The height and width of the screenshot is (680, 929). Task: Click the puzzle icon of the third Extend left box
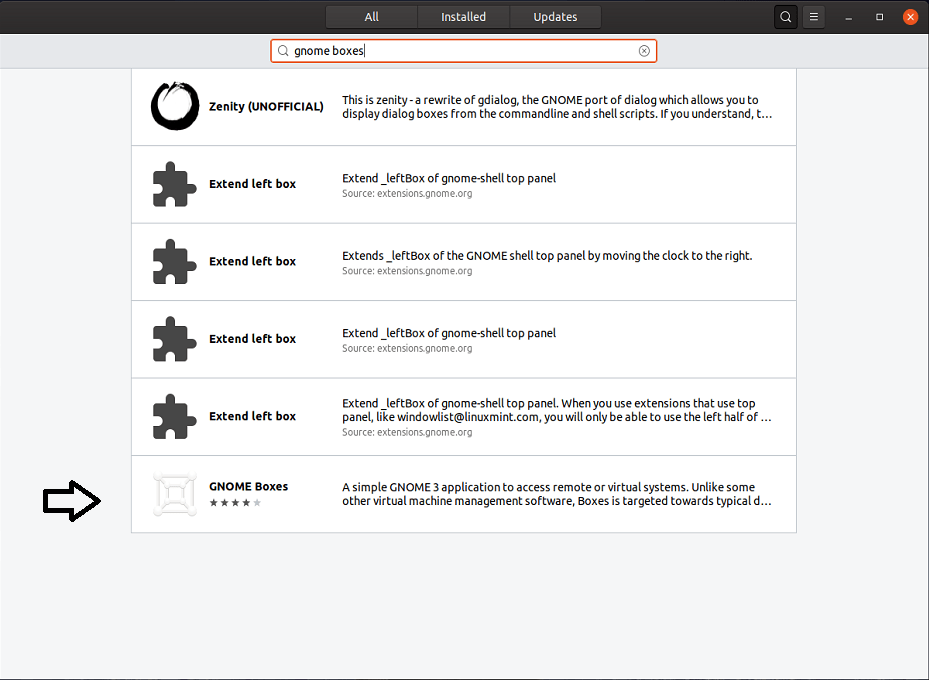tap(174, 338)
